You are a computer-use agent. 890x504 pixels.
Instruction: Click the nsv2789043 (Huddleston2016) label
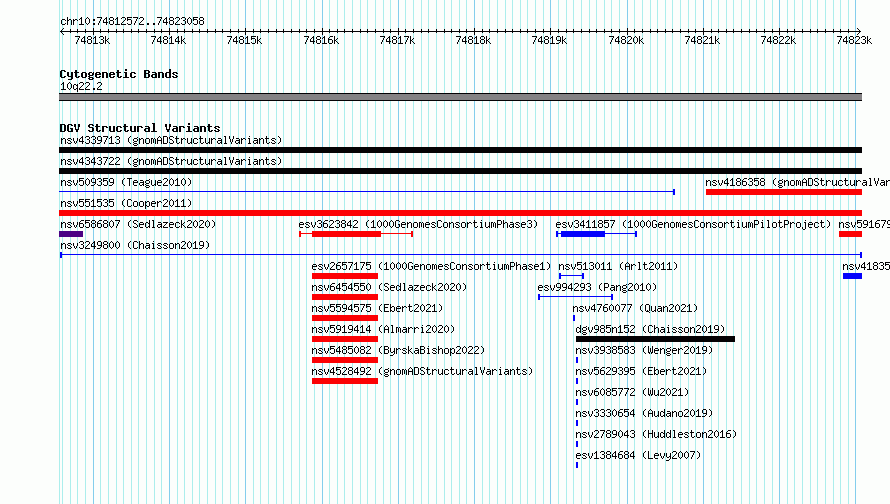coord(656,434)
